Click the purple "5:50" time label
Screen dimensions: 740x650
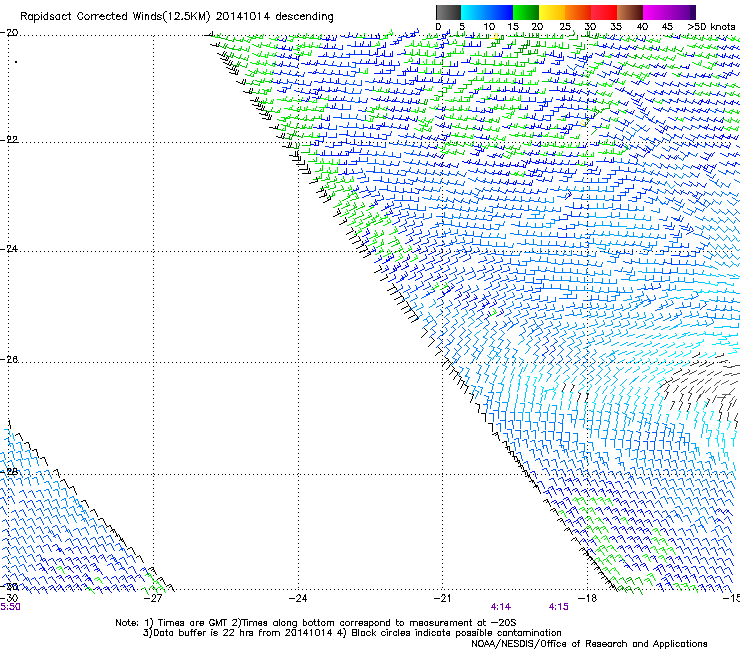[10, 607]
